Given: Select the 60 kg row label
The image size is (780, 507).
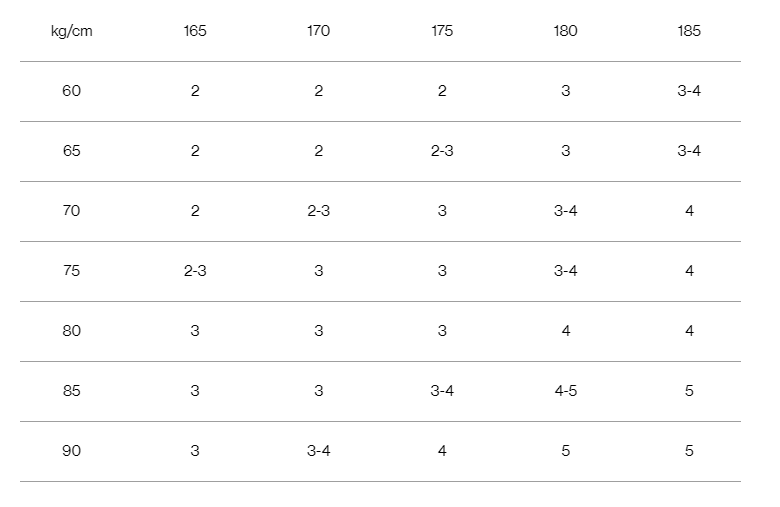Looking at the screenshot, I should point(71,91).
